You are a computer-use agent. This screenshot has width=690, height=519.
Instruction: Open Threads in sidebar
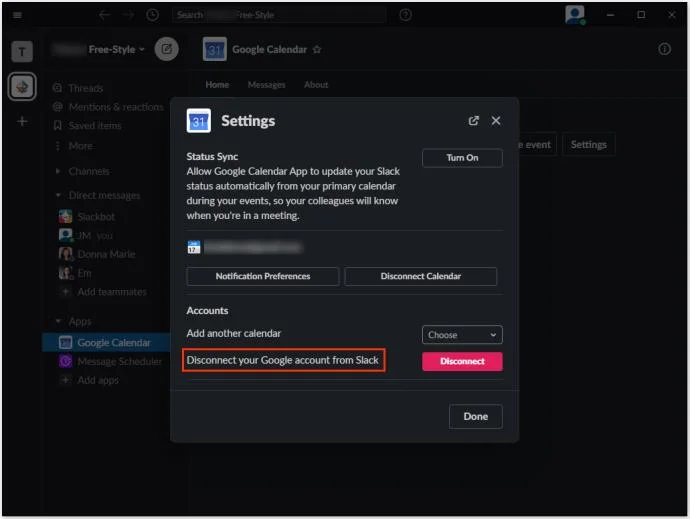[x=85, y=88]
